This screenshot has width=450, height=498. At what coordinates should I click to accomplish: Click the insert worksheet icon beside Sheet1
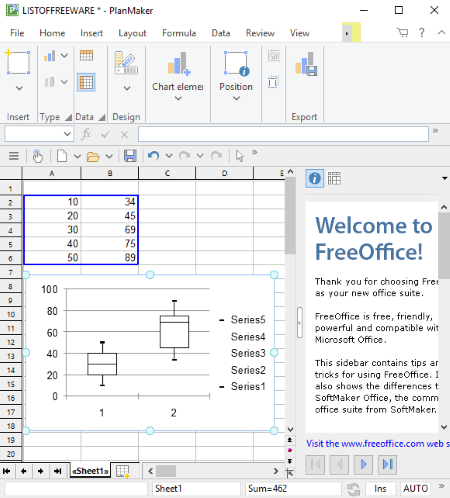click(x=122, y=471)
